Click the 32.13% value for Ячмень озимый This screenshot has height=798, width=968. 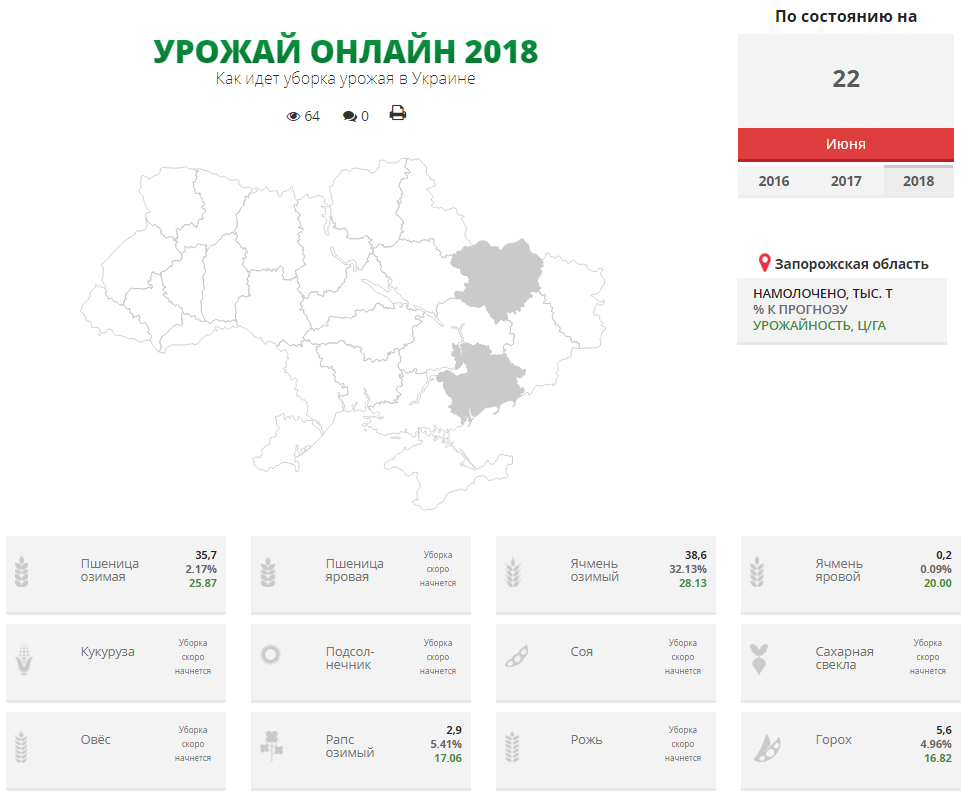tap(688, 569)
